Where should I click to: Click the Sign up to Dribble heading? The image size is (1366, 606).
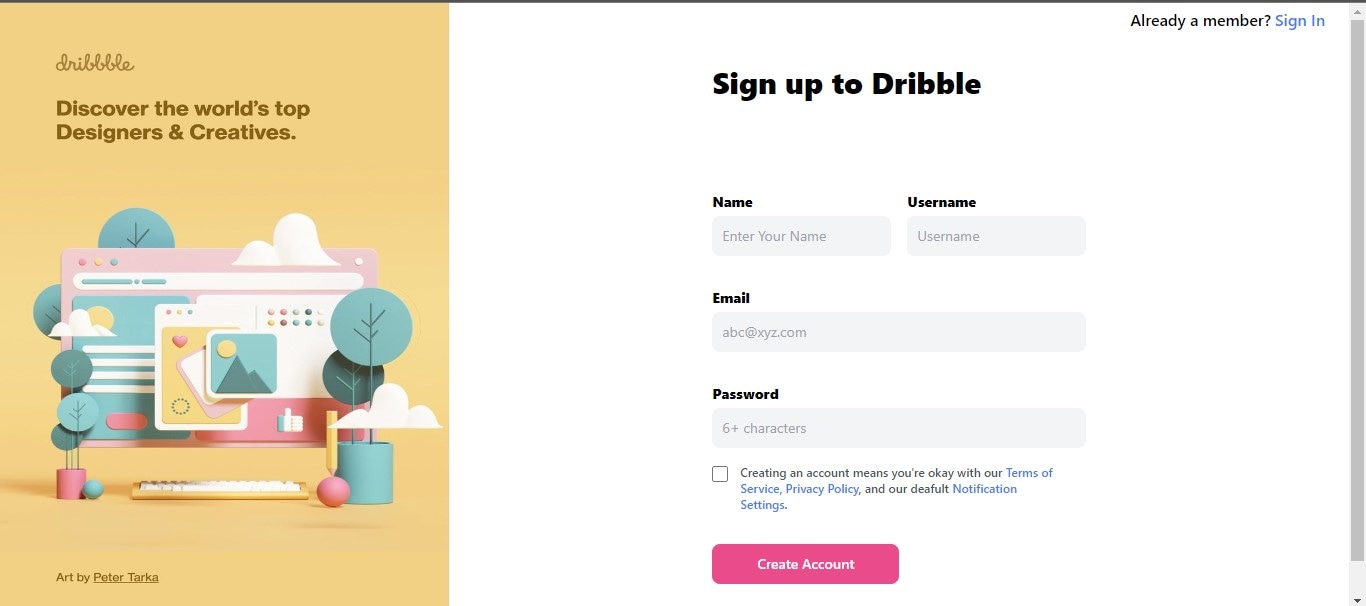click(847, 84)
